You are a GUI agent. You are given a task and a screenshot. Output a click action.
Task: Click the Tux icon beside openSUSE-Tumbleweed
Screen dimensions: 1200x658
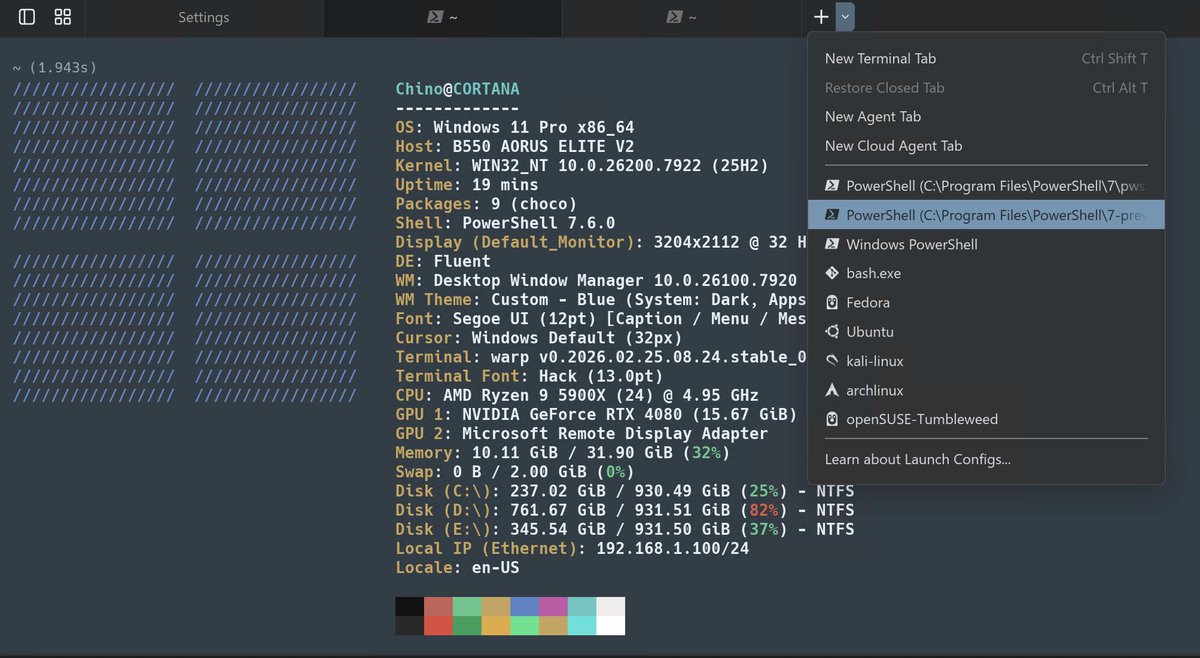click(x=832, y=419)
